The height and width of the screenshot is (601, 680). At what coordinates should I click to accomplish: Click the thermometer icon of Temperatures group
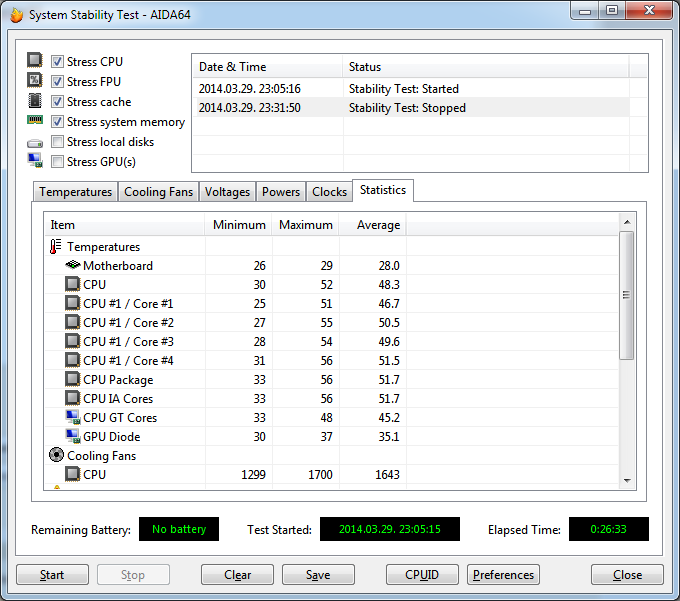(55, 246)
